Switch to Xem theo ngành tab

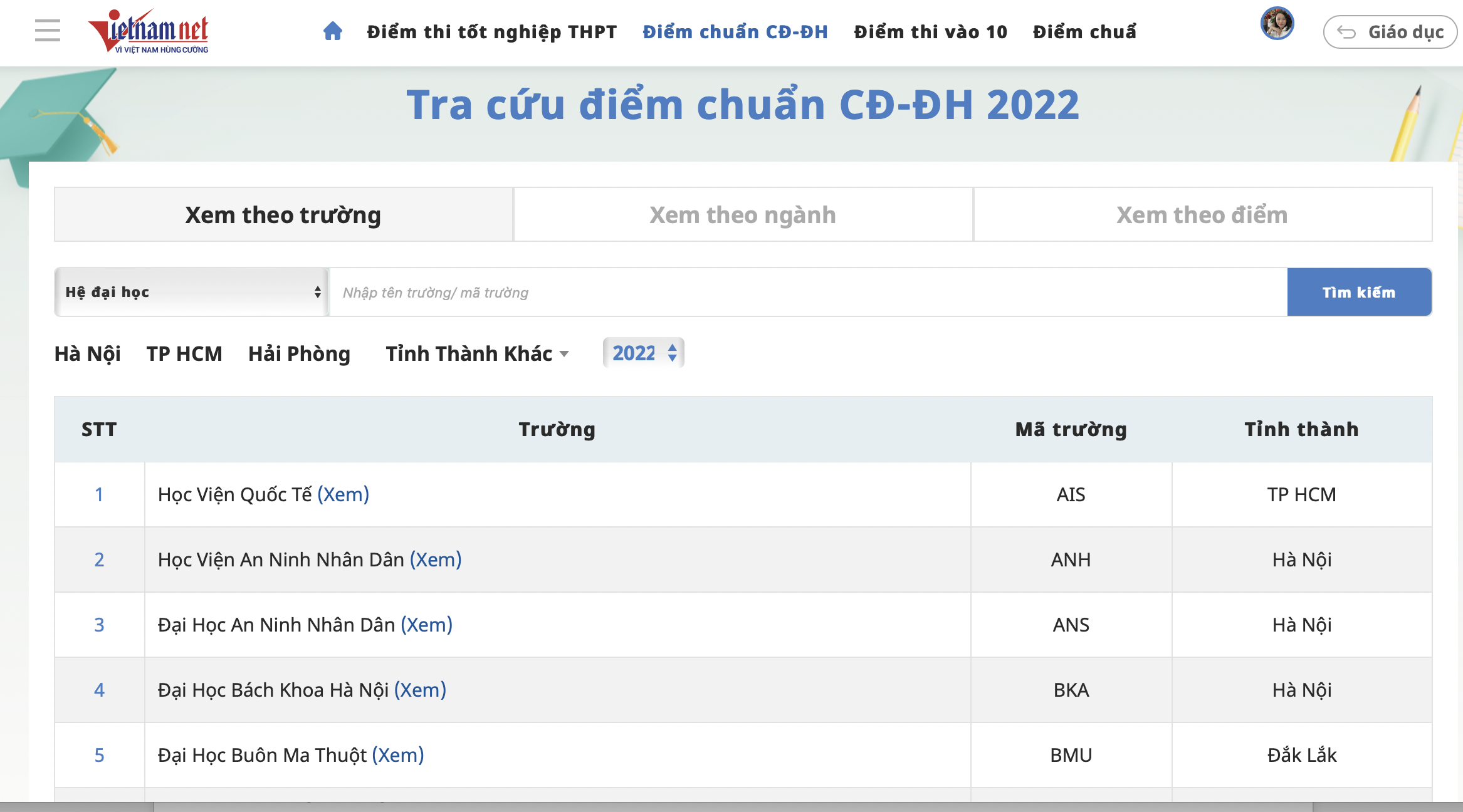(x=743, y=215)
